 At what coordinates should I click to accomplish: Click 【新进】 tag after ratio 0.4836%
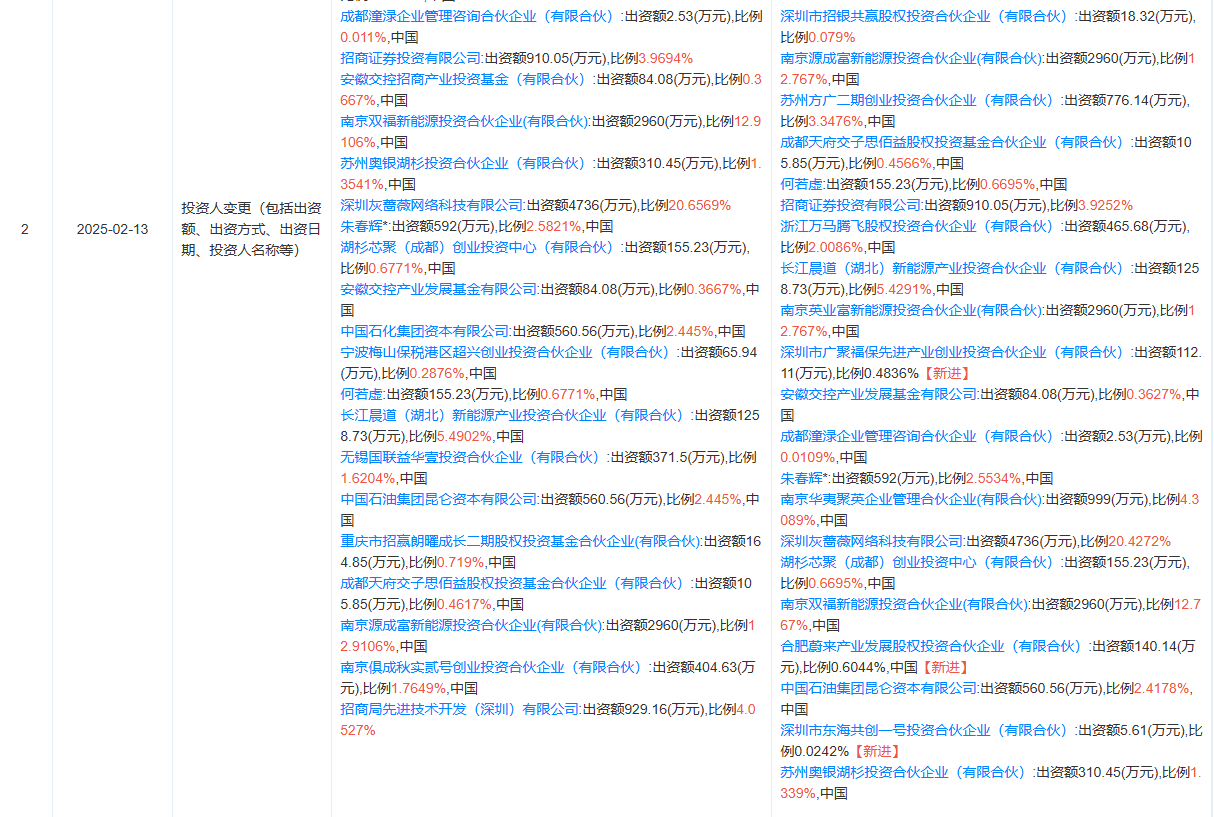946,373
